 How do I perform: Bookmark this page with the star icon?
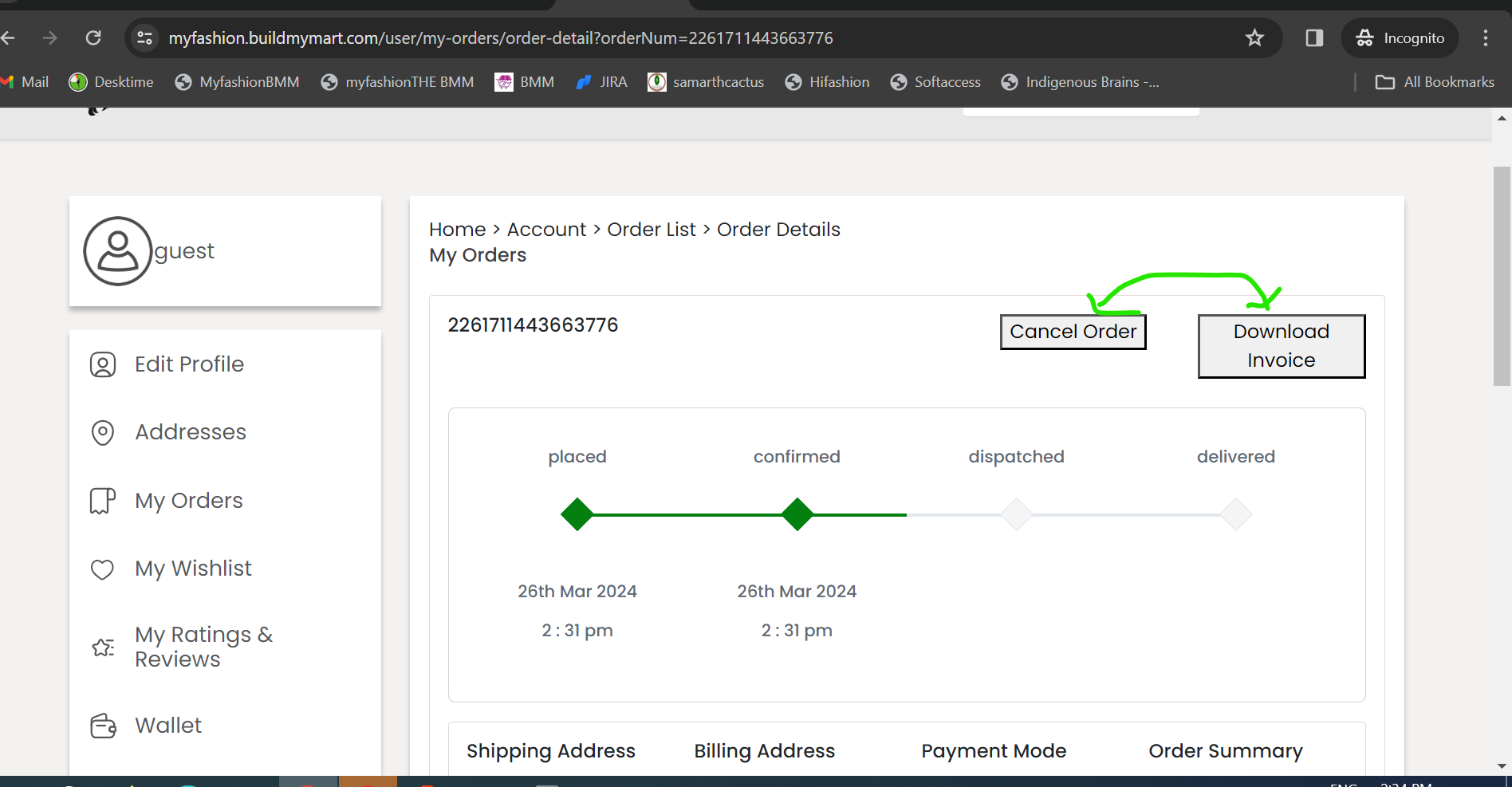(x=1254, y=37)
